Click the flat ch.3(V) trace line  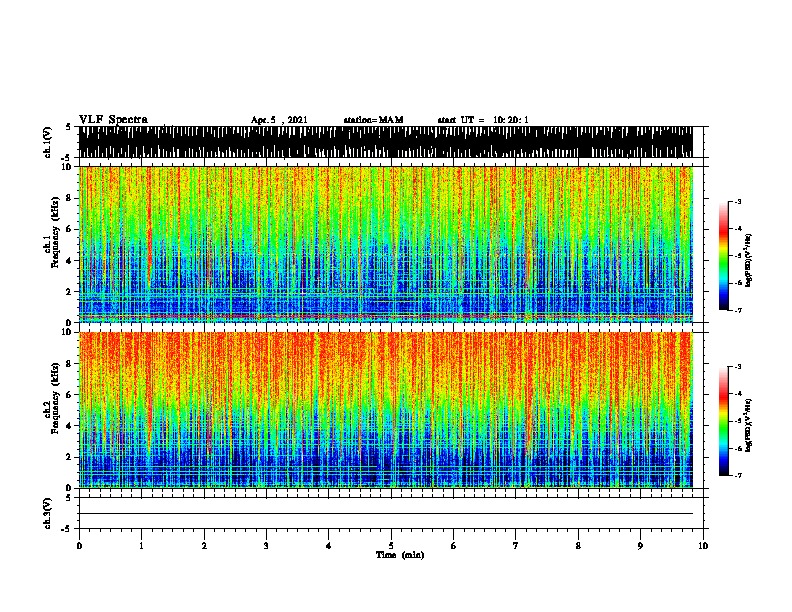point(386,514)
